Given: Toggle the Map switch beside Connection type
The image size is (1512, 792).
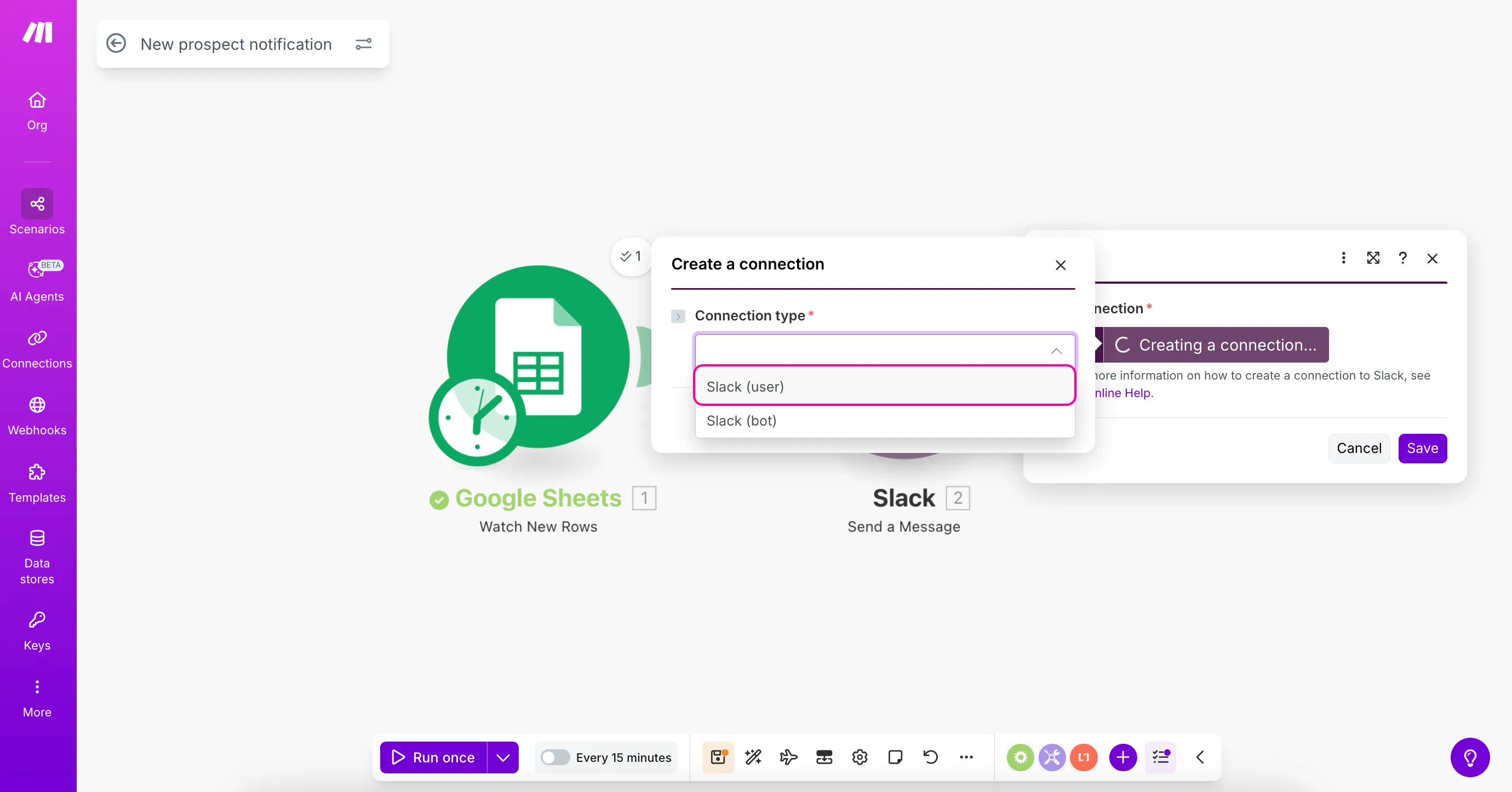Looking at the screenshot, I should [678, 316].
